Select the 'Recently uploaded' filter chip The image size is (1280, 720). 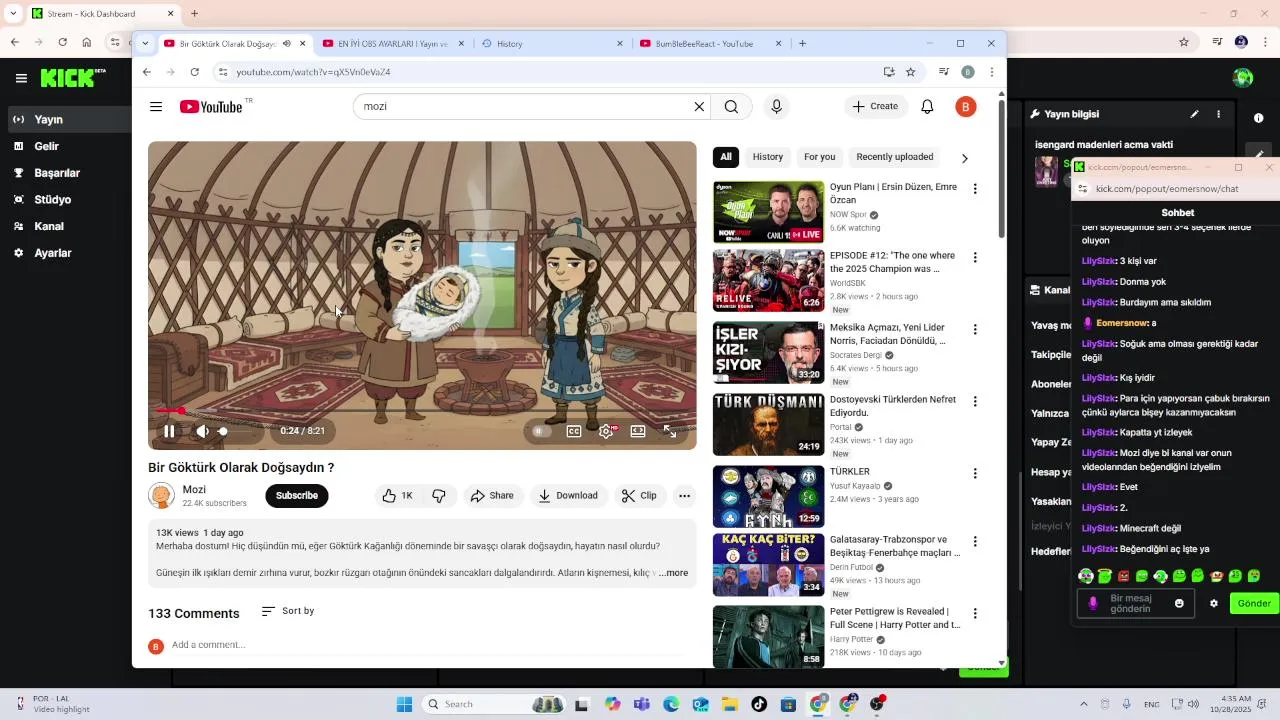pyautogui.click(x=895, y=157)
